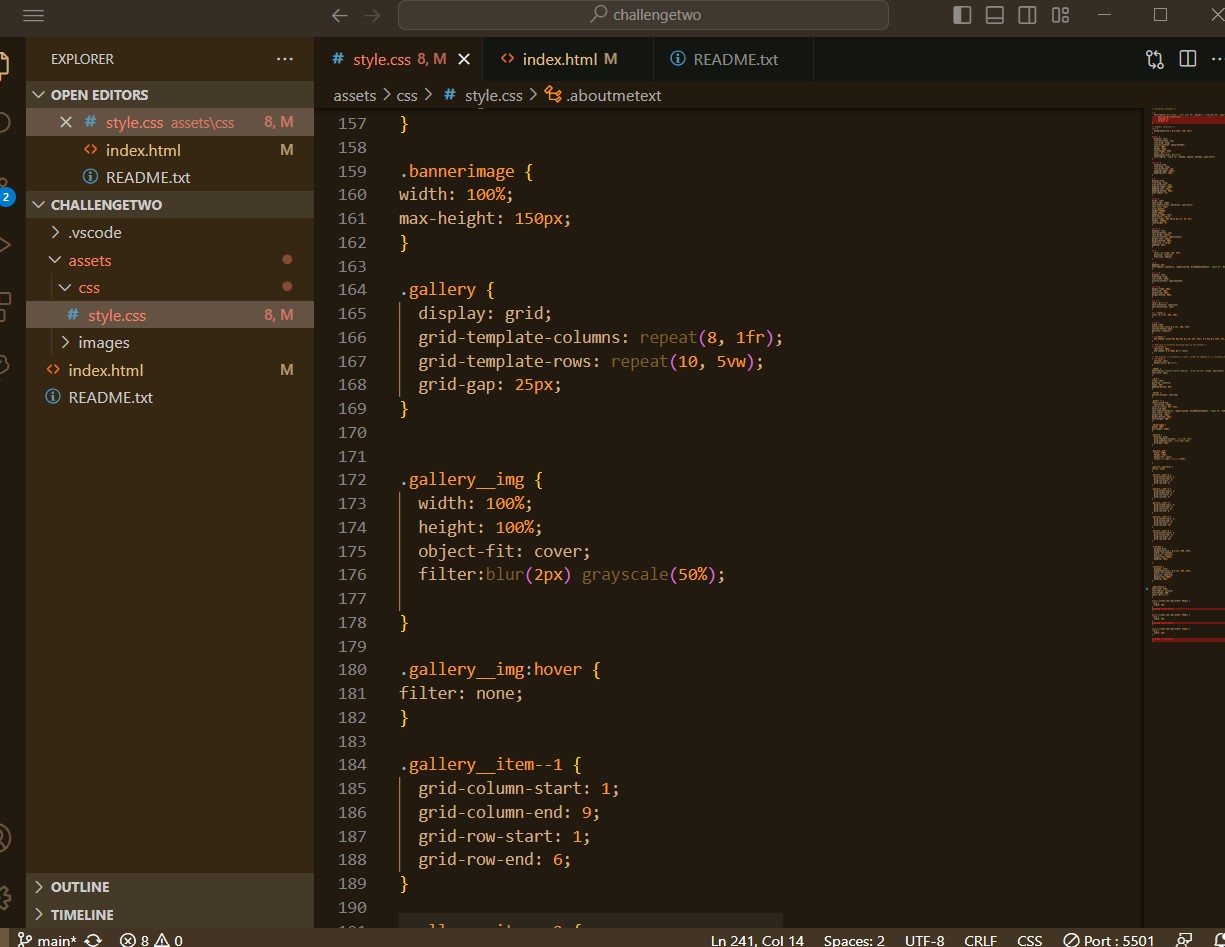Split the editor right
The width and height of the screenshot is (1225, 947).
(1188, 59)
